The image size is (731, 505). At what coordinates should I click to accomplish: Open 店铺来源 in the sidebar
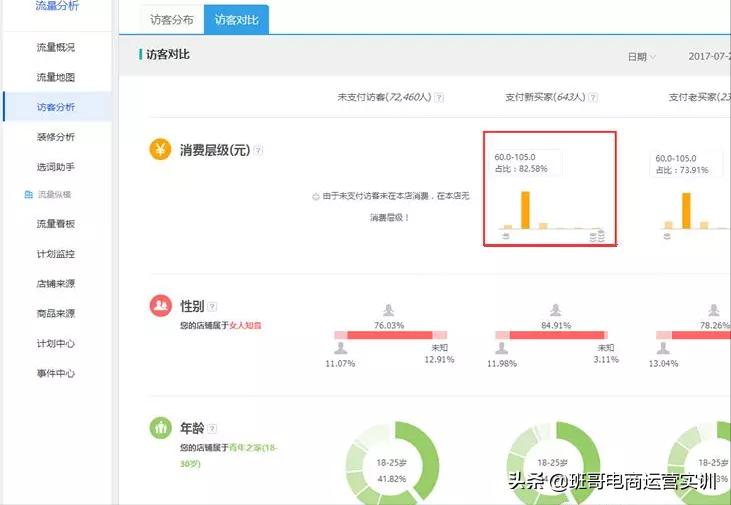pyautogui.click(x=55, y=284)
